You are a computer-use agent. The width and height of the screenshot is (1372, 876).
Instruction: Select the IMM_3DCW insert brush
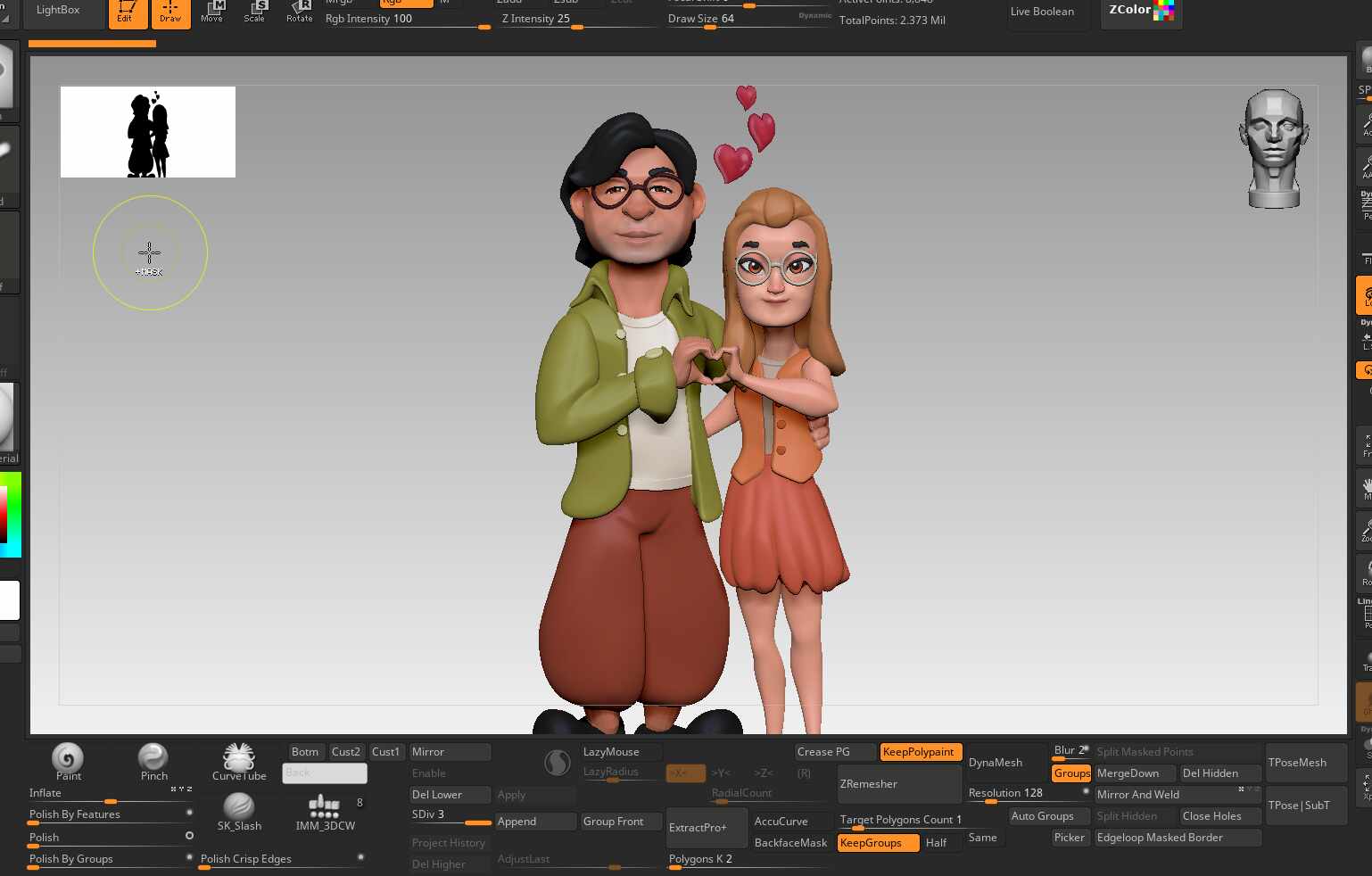[x=325, y=808]
